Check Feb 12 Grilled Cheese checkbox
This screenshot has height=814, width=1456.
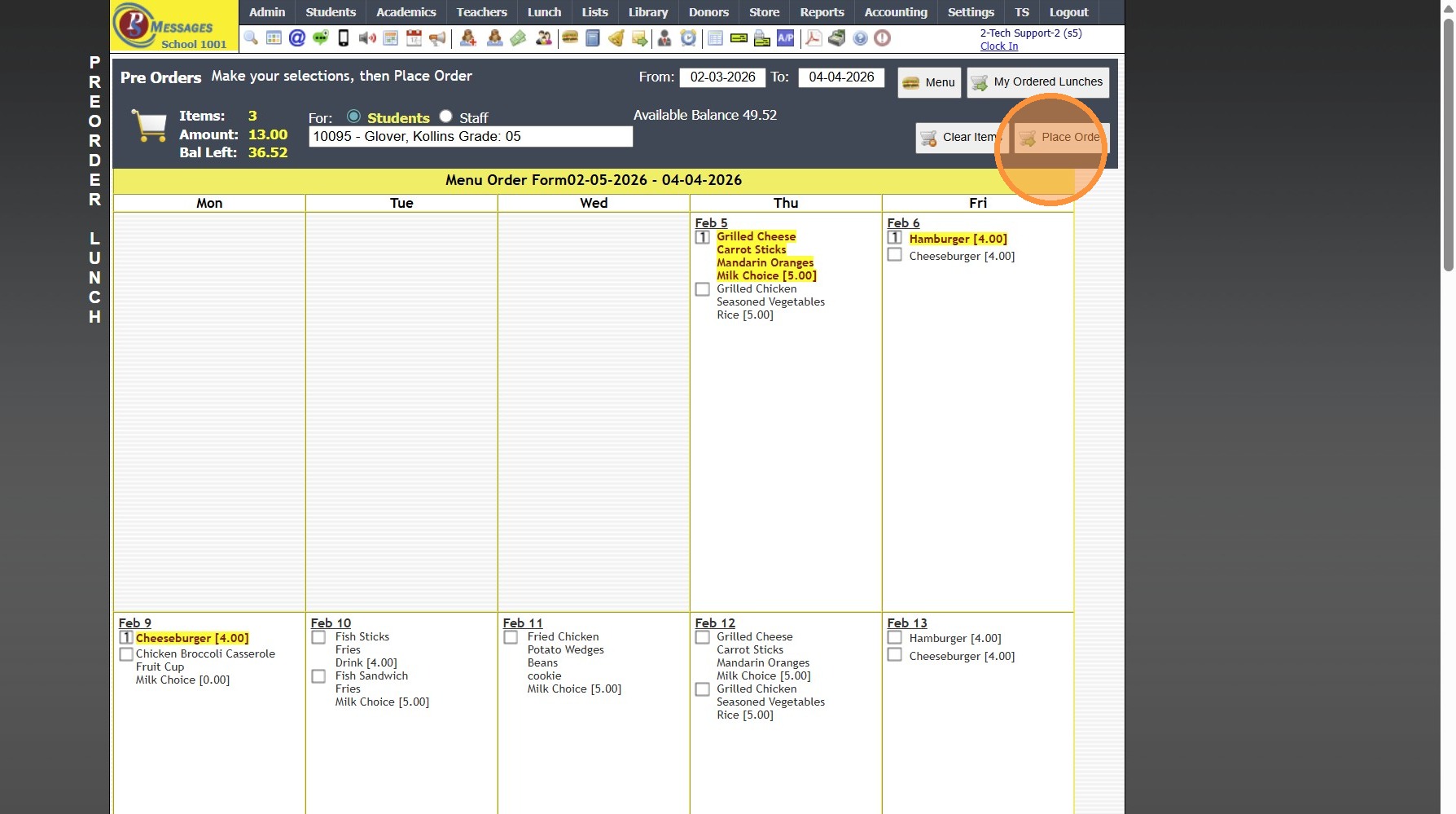[702, 637]
